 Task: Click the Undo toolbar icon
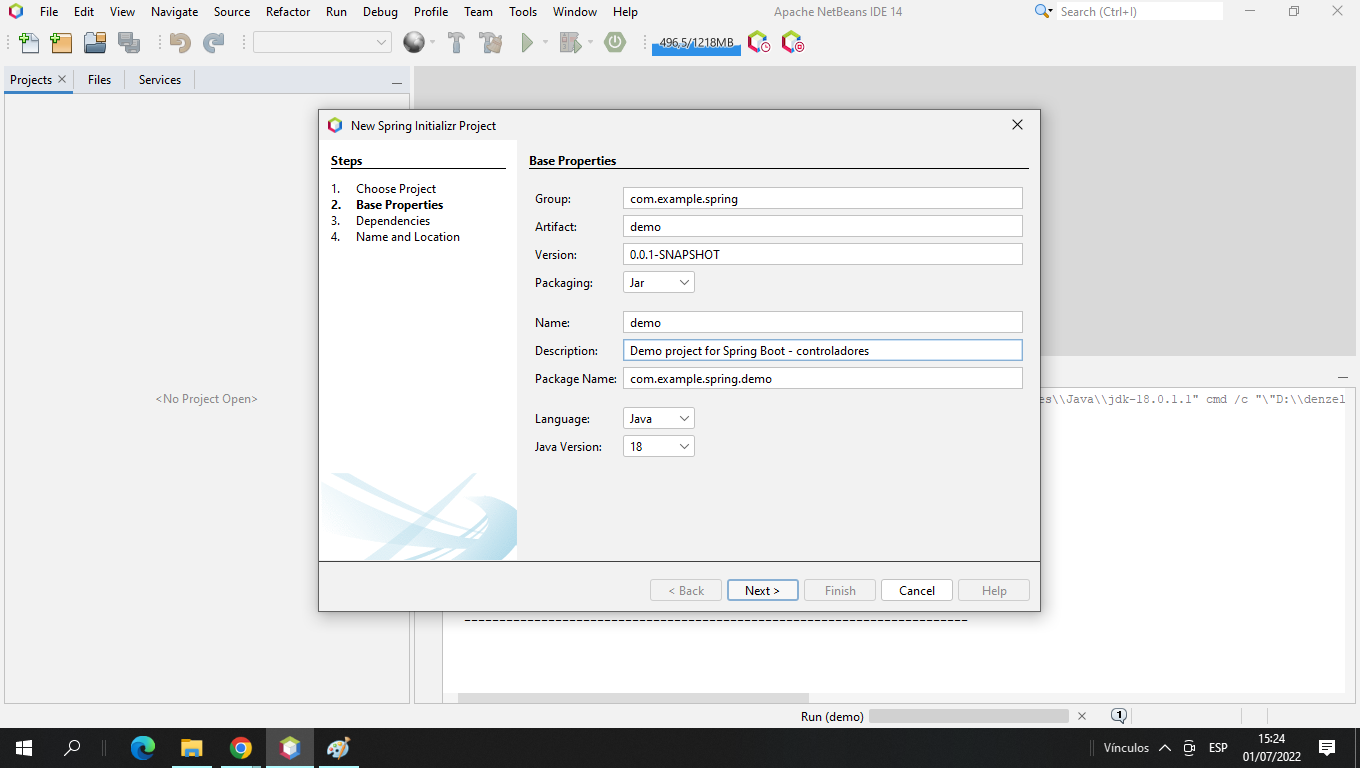(180, 43)
